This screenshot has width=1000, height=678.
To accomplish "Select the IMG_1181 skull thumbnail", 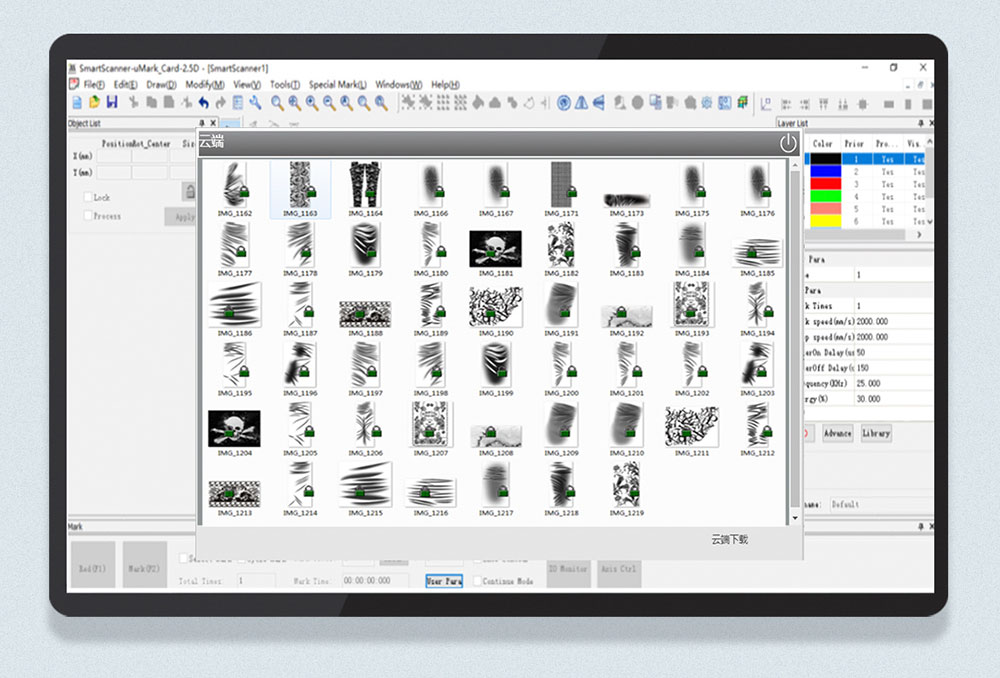I will (496, 249).
